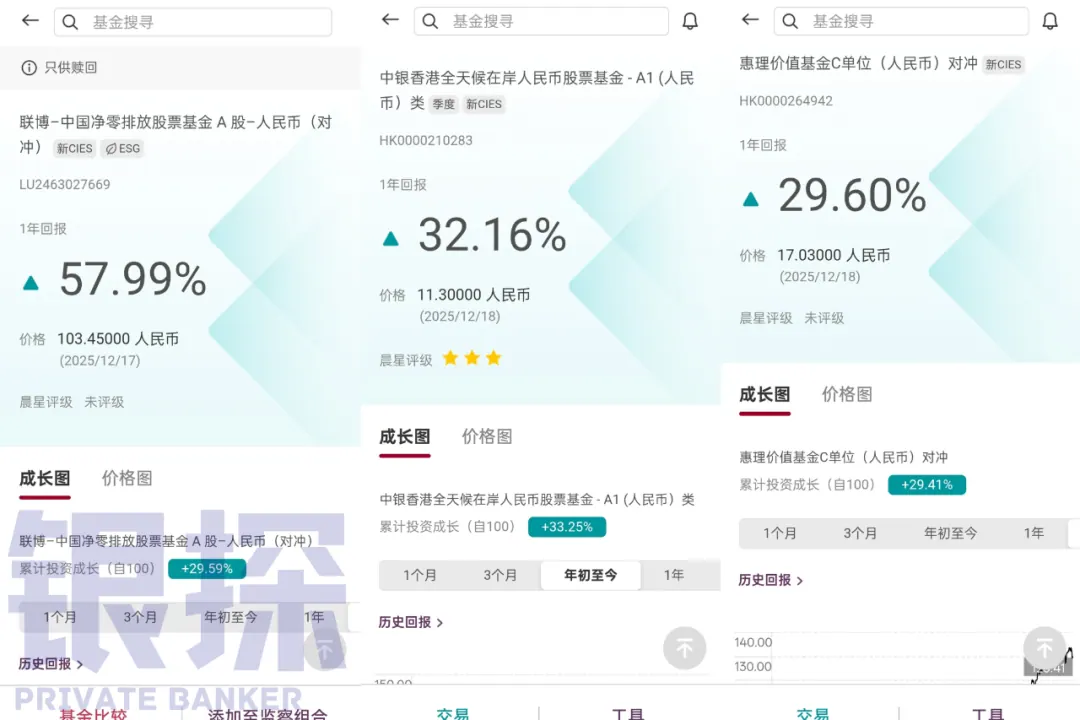Open 成长图 tab for 惠理价值 fund
The image size is (1080, 720).
click(765, 394)
